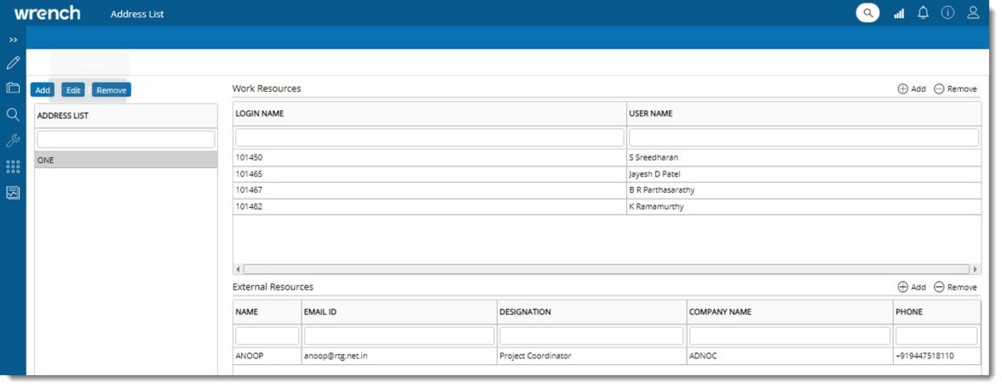
Task: Open the apps grid icon in the sidebar
Action: pyautogui.click(x=13, y=167)
